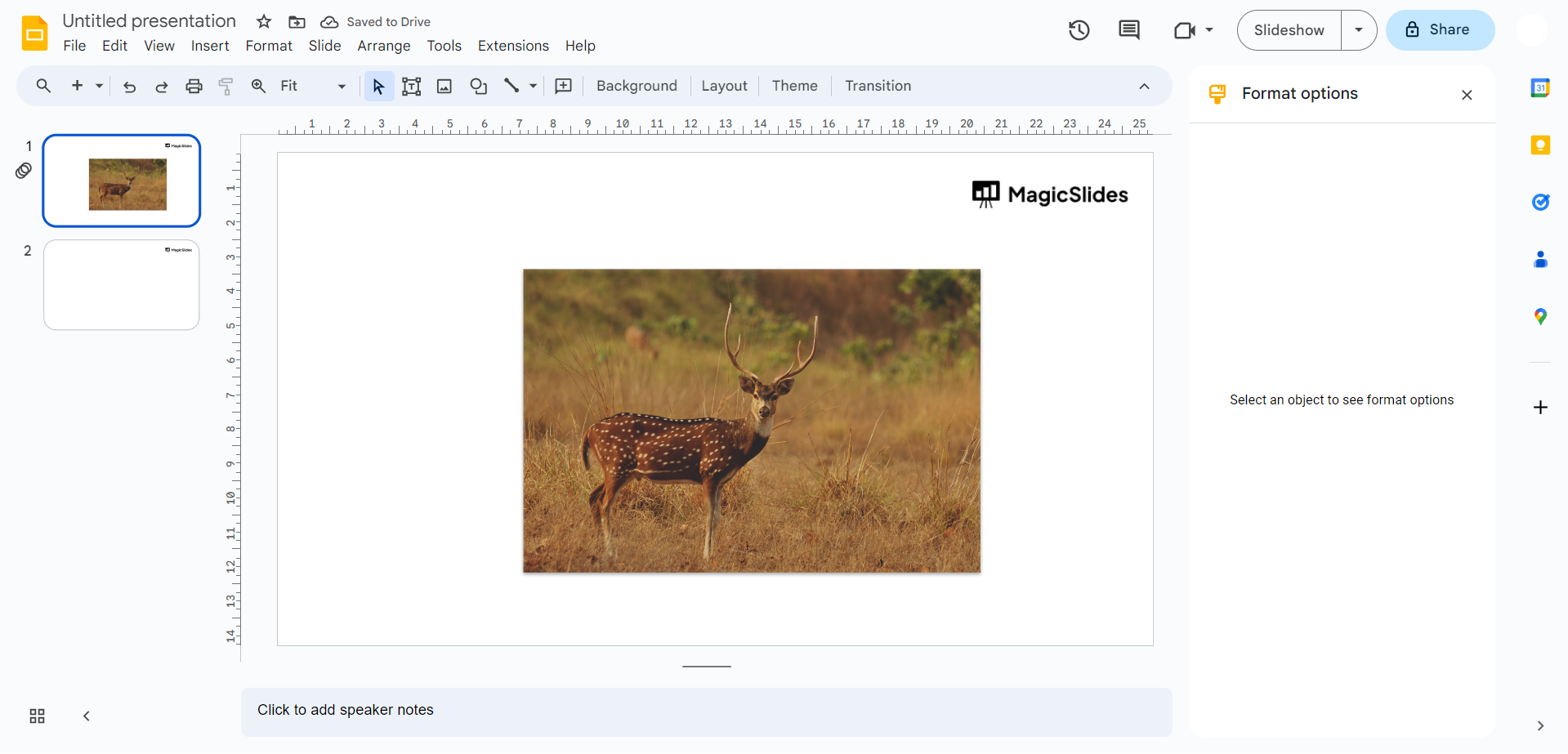Select the Shape tool
The image size is (1568, 754).
pos(478,86)
